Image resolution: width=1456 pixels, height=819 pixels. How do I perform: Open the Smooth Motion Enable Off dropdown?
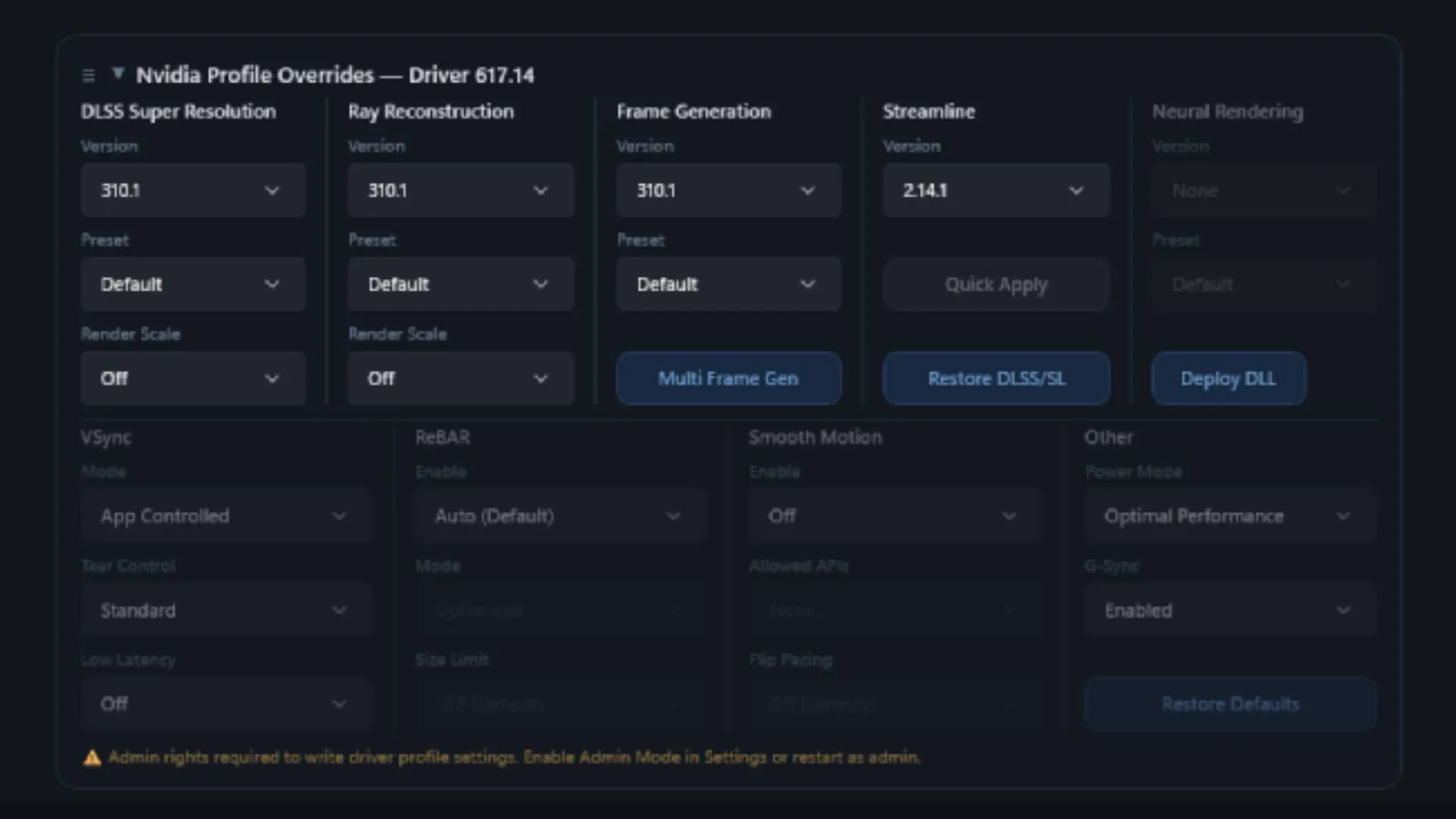point(896,516)
